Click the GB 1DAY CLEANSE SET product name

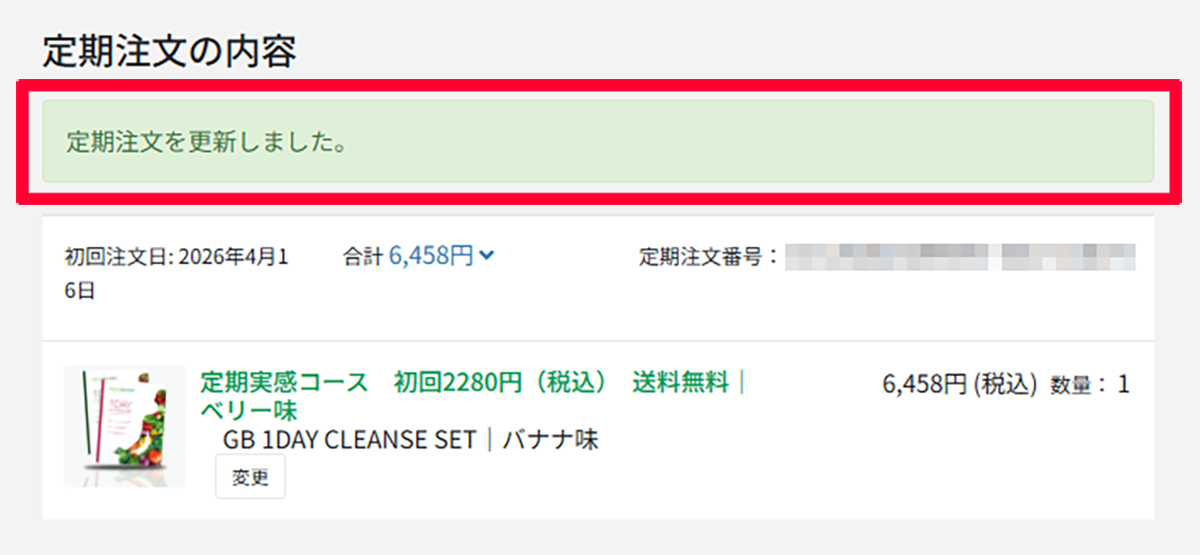point(349,440)
